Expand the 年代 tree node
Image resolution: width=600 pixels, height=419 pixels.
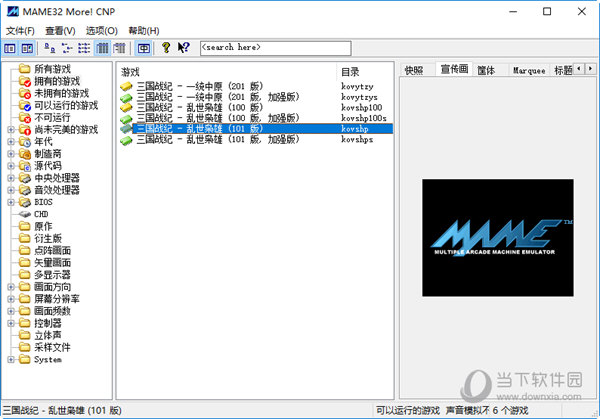pos(11,142)
